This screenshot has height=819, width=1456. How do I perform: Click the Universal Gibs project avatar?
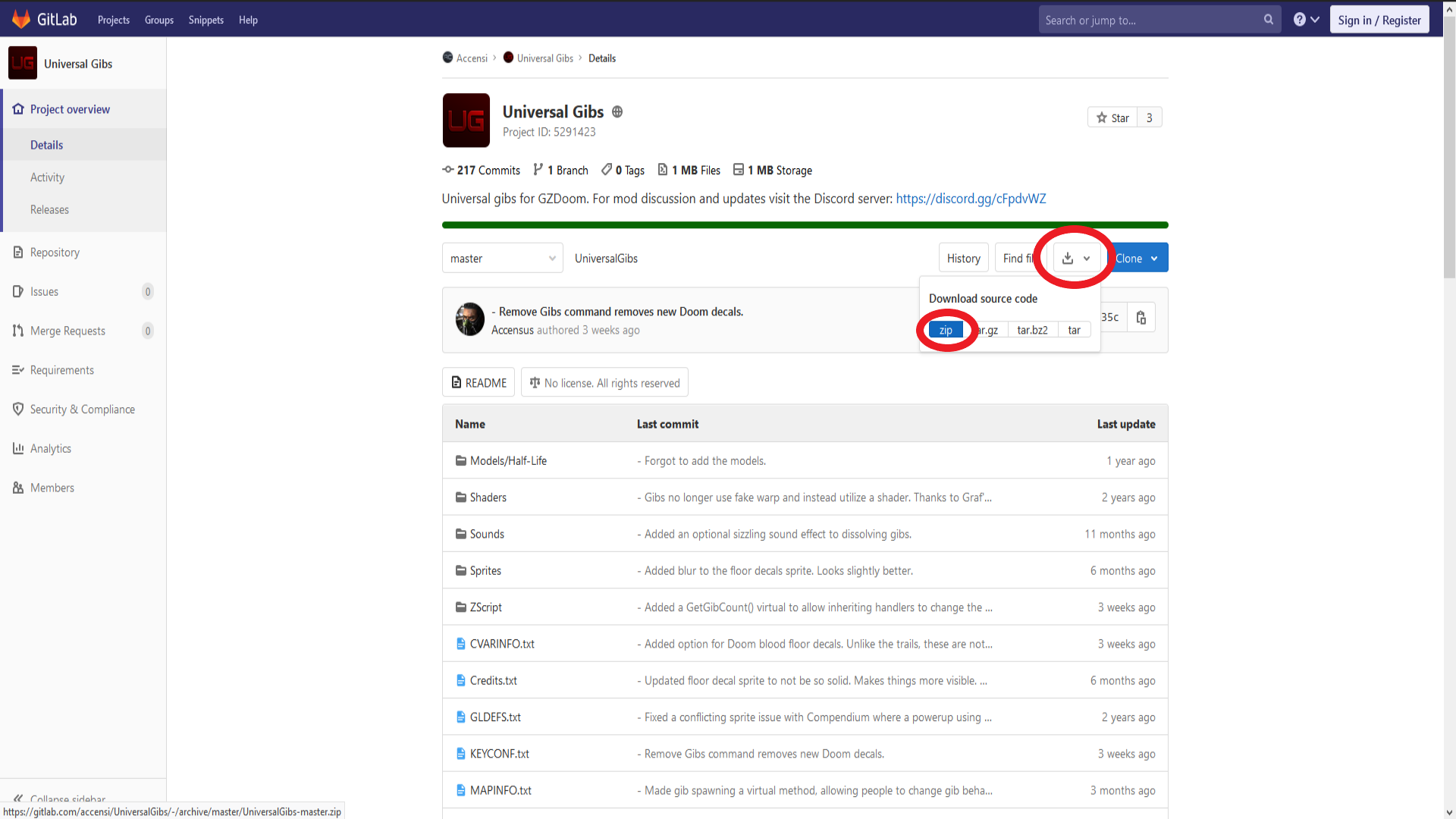click(x=466, y=121)
